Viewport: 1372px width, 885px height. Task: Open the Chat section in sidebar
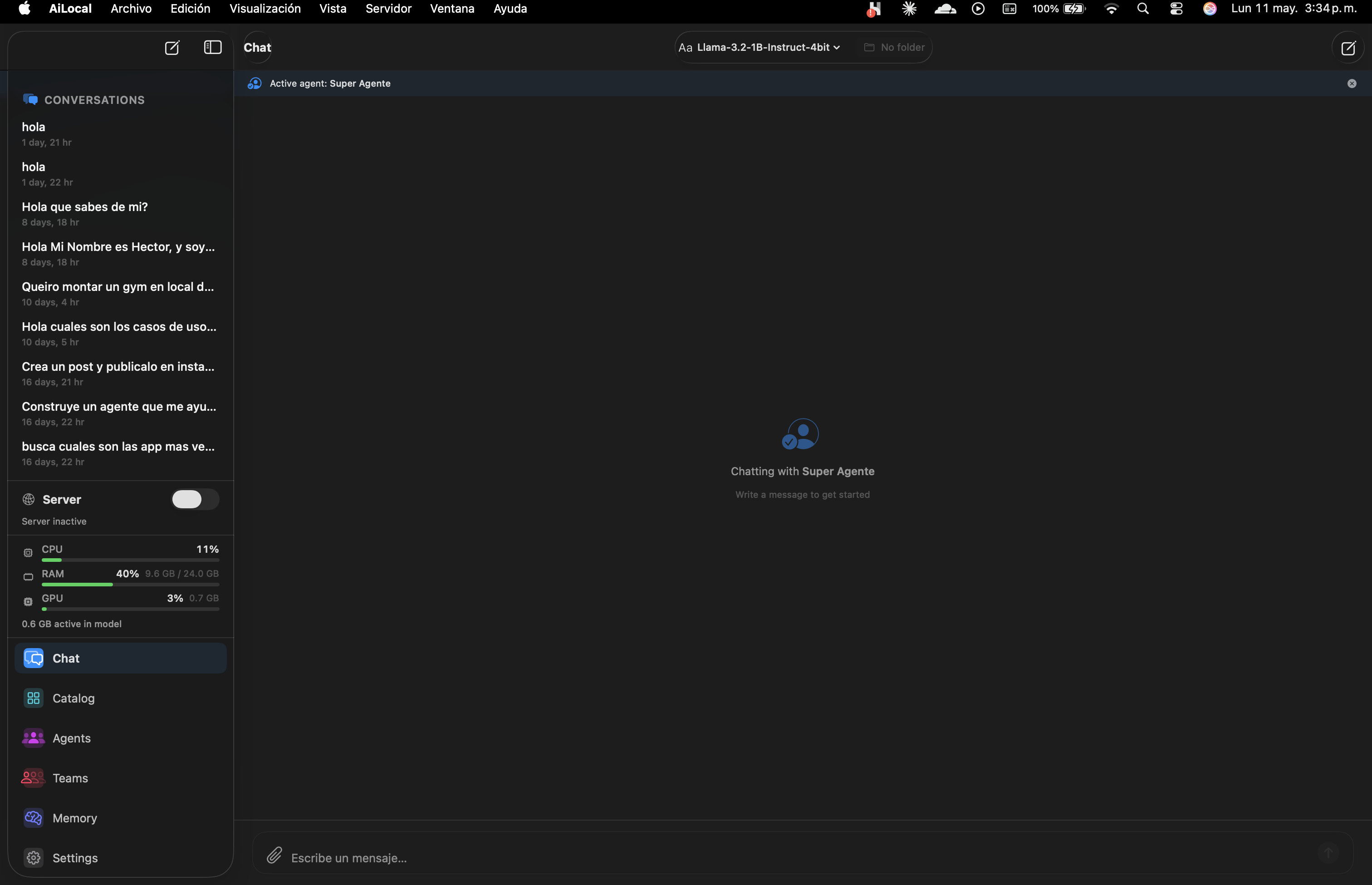(121, 659)
